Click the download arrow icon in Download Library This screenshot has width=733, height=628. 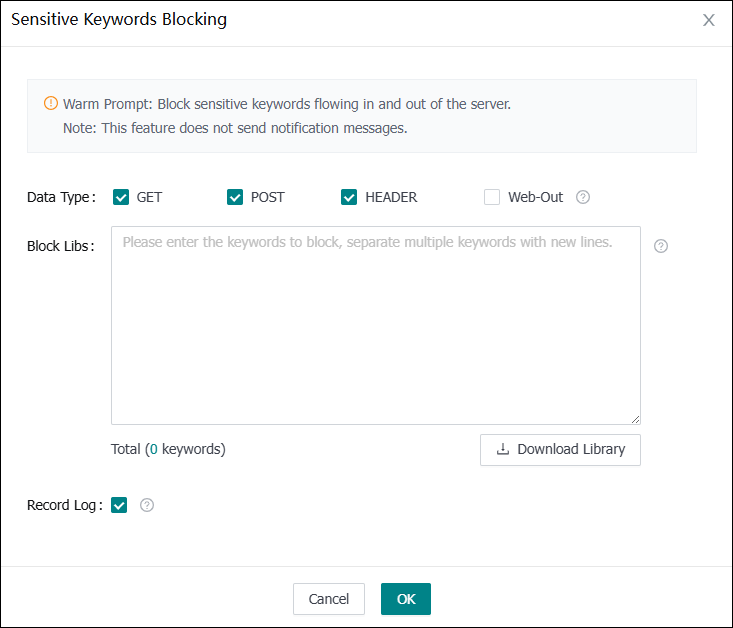(x=502, y=450)
